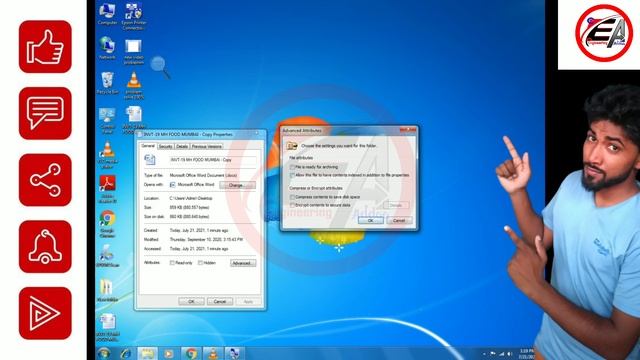Toggle the Hidden attribute checkbox

200,263
